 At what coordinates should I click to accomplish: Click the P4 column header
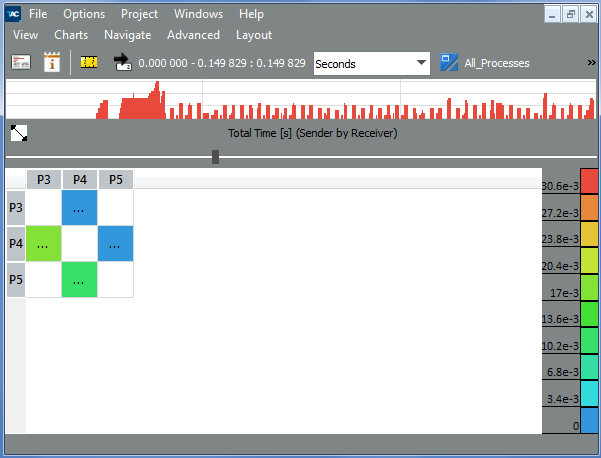(80, 179)
